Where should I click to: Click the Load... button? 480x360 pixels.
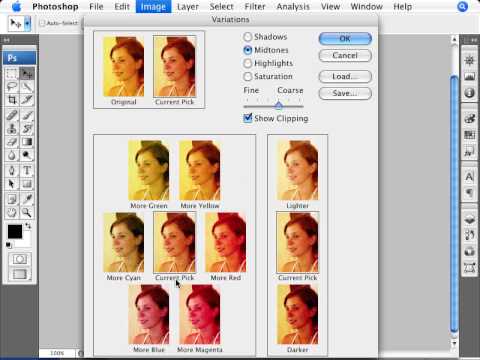pyautogui.click(x=345, y=76)
